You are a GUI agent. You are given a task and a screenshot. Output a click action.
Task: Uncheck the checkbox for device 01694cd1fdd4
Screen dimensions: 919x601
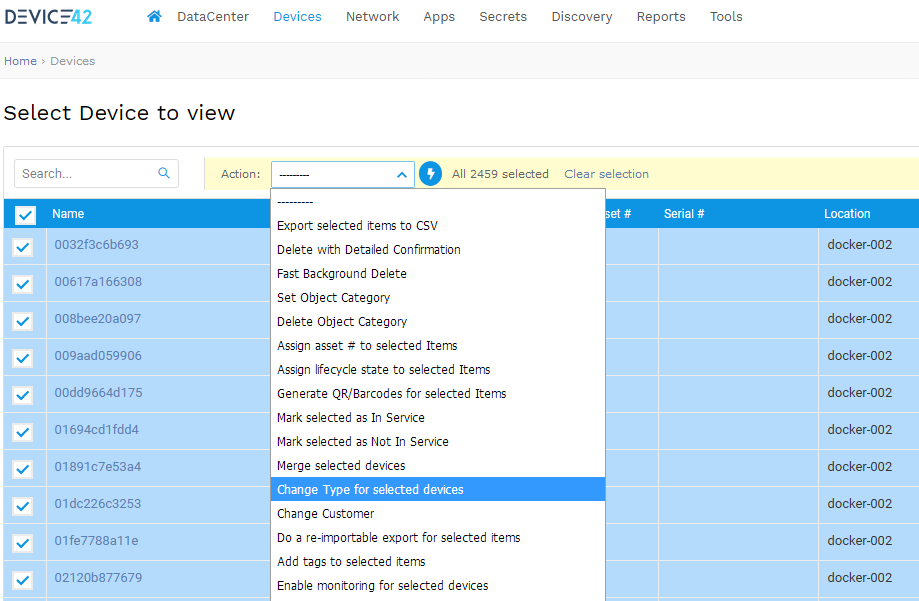(x=24, y=432)
